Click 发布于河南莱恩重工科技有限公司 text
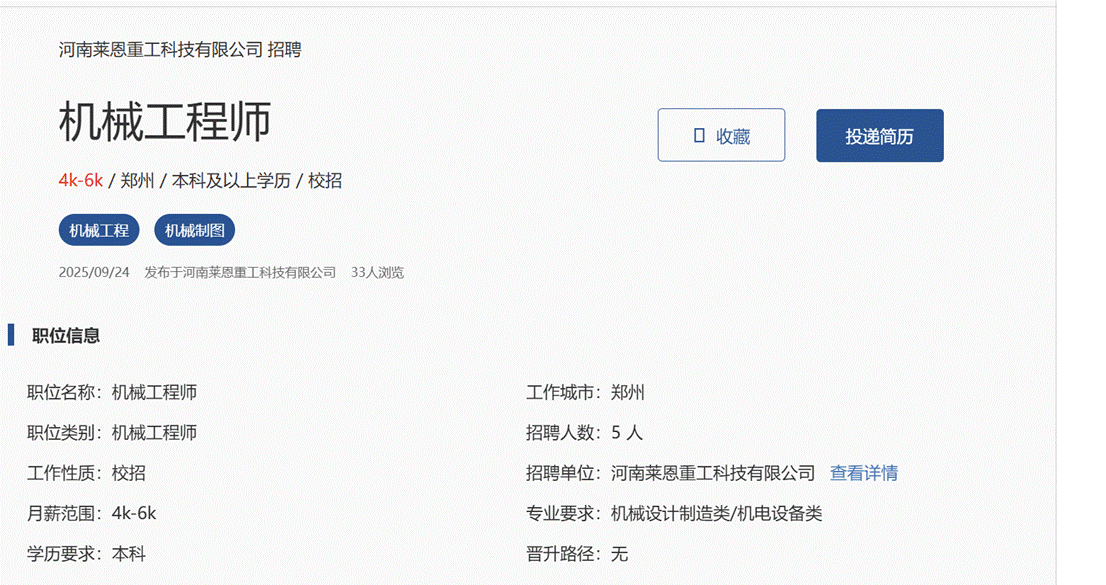1106x585 pixels. (240, 272)
